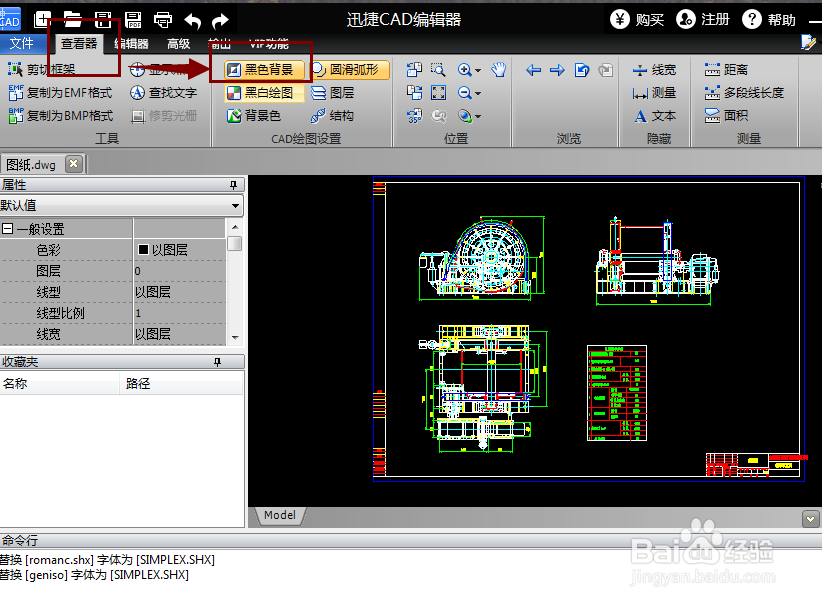
Task: Open the zoom in dropdown arrow
Action: point(478,70)
